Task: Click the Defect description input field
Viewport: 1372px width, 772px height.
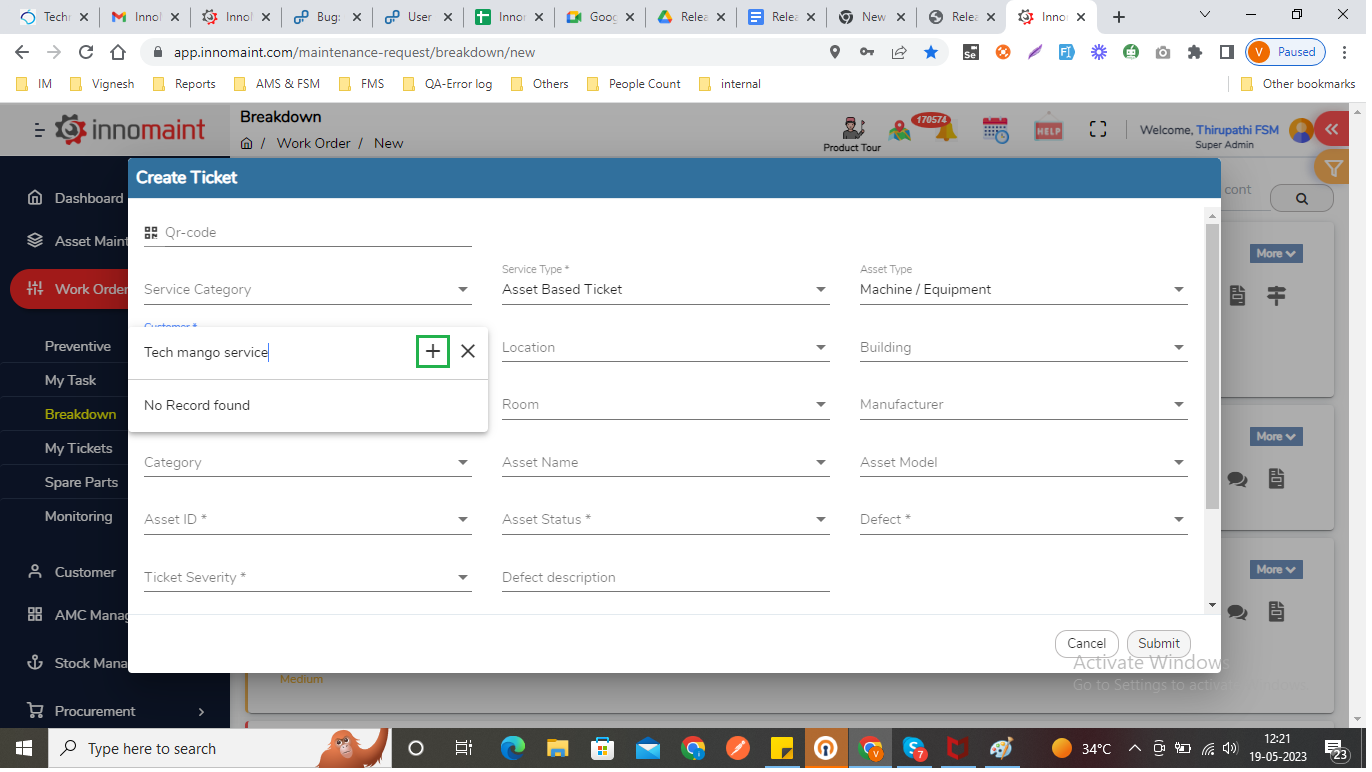Action: click(665, 578)
